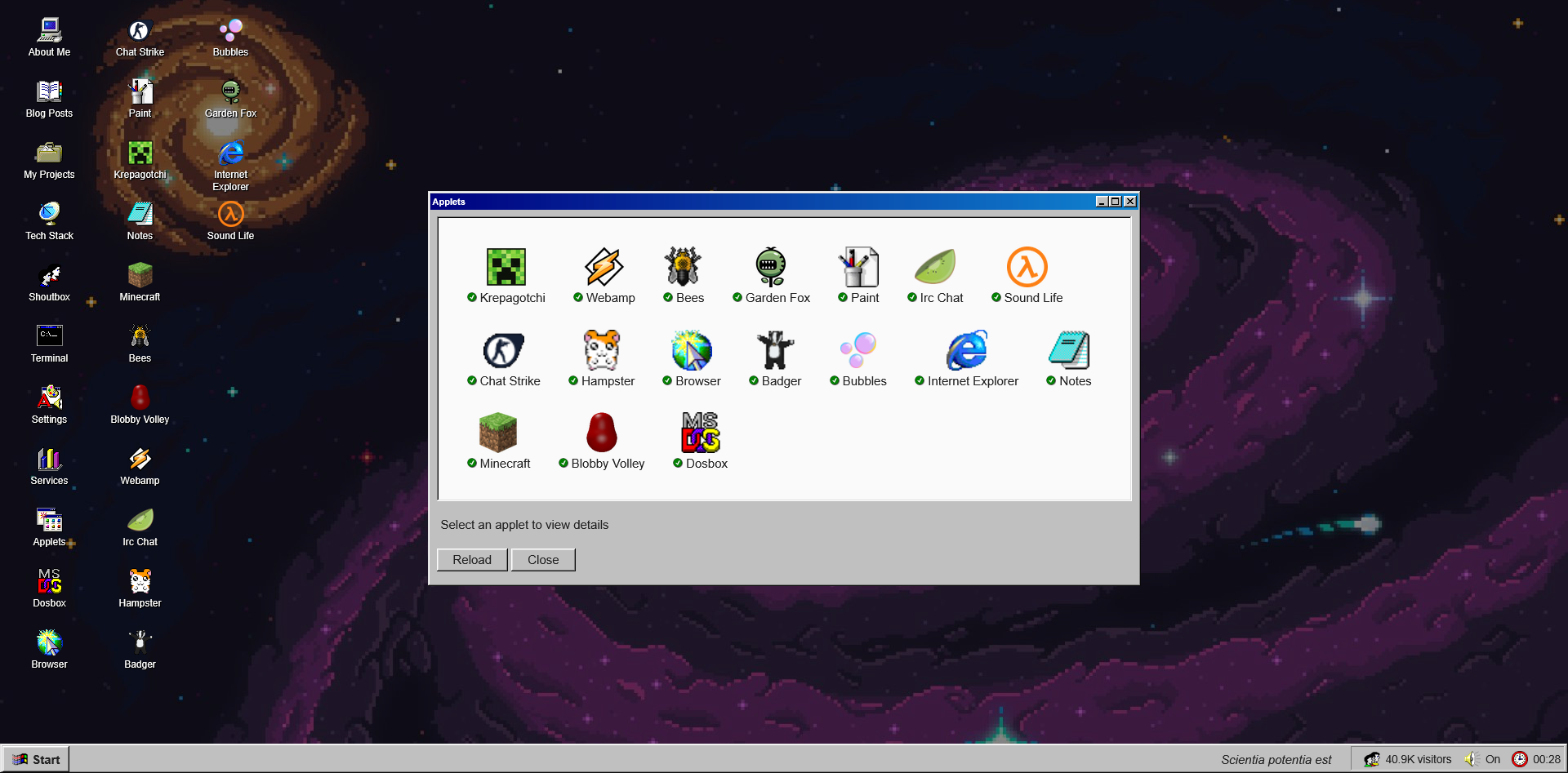Open Notes desktop icon
The height and width of the screenshot is (773, 1568).
click(140, 221)
